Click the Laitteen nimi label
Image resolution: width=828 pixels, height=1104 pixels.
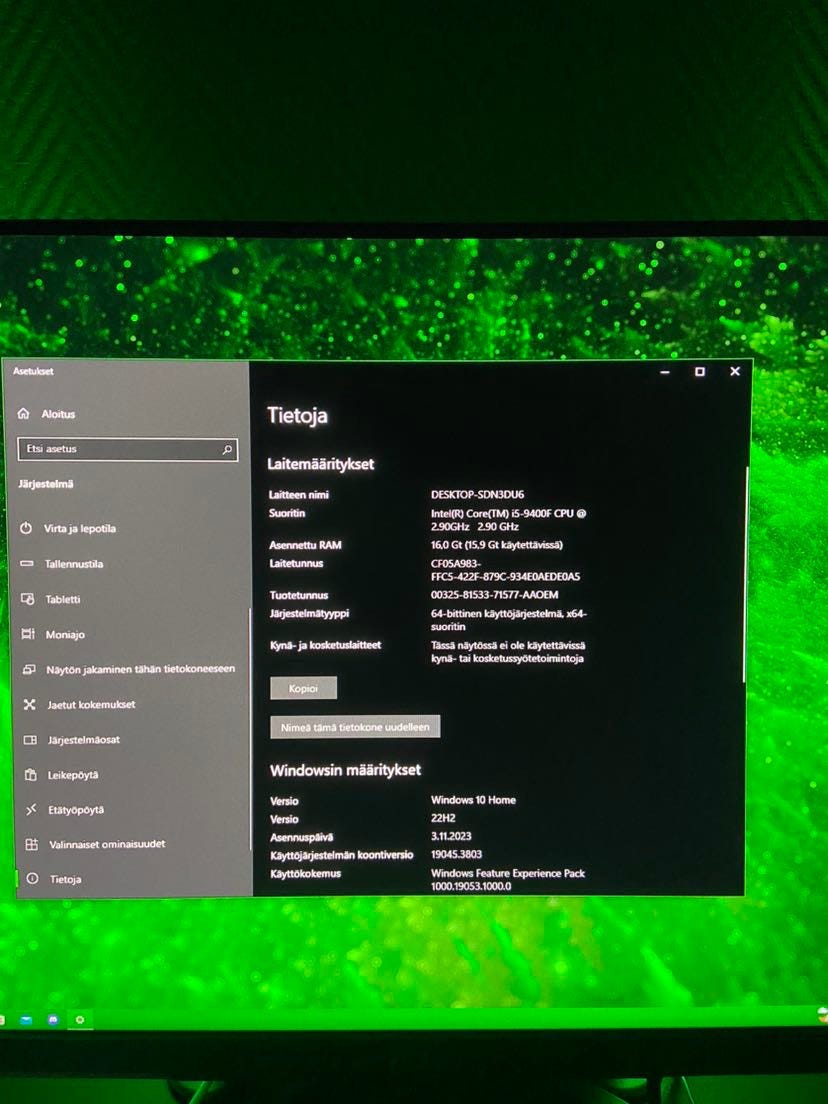(x=299, y=494)
